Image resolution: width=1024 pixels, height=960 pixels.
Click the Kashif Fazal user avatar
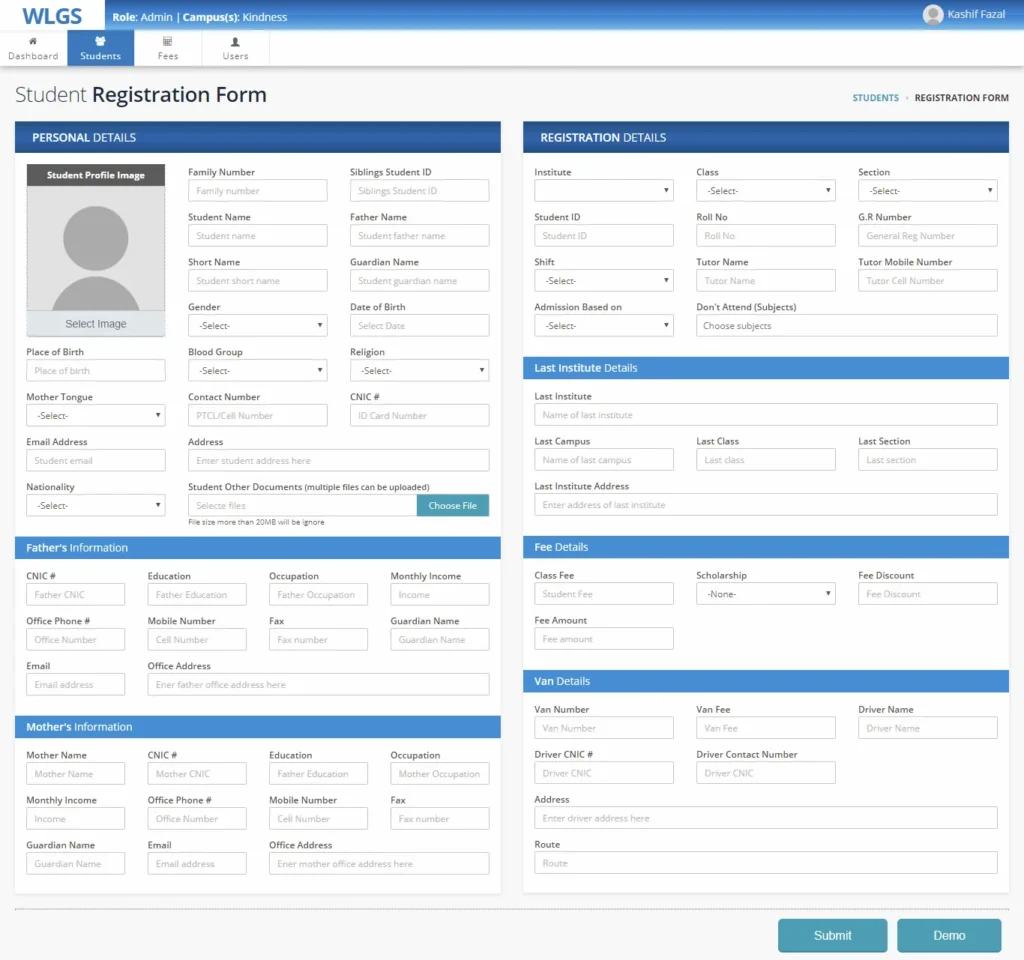click(933, 15)
